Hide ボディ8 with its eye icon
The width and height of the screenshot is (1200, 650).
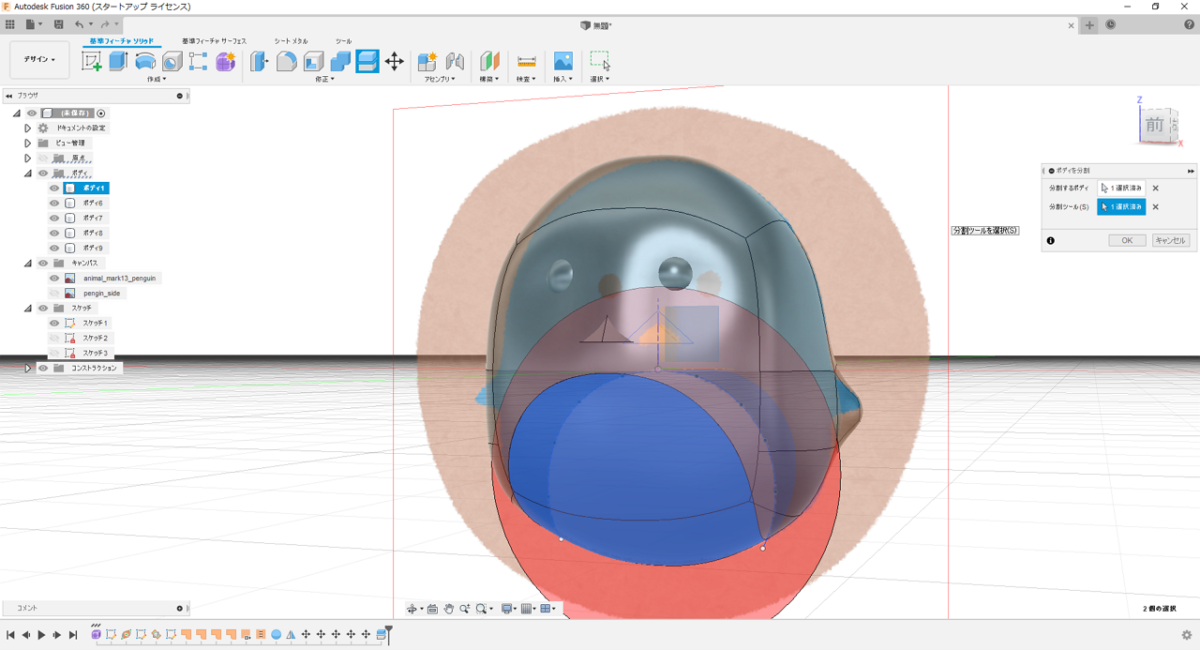point(54,233)
